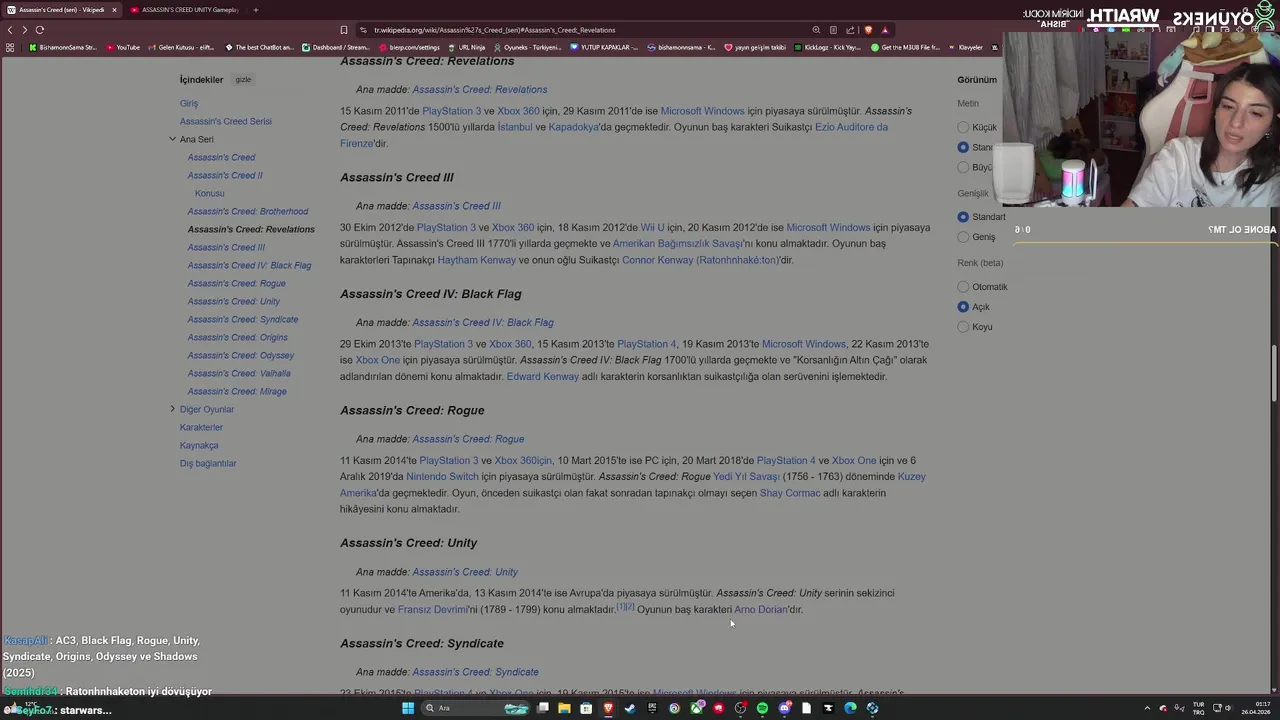Select Standart text size radio
Viewport: 1280px width, 720px height.
(963, 147)
